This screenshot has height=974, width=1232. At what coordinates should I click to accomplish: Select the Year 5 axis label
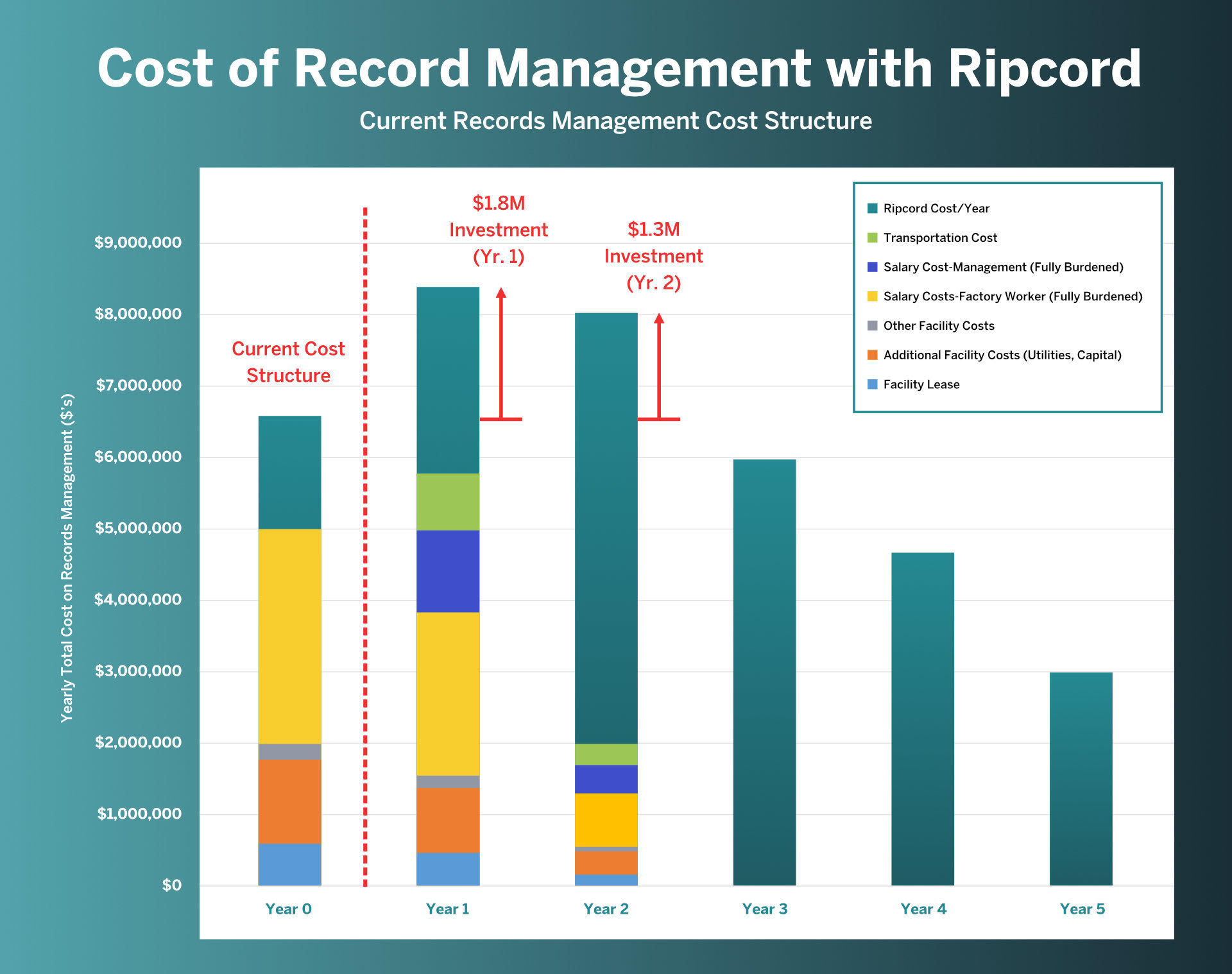tap(1081, 909)
